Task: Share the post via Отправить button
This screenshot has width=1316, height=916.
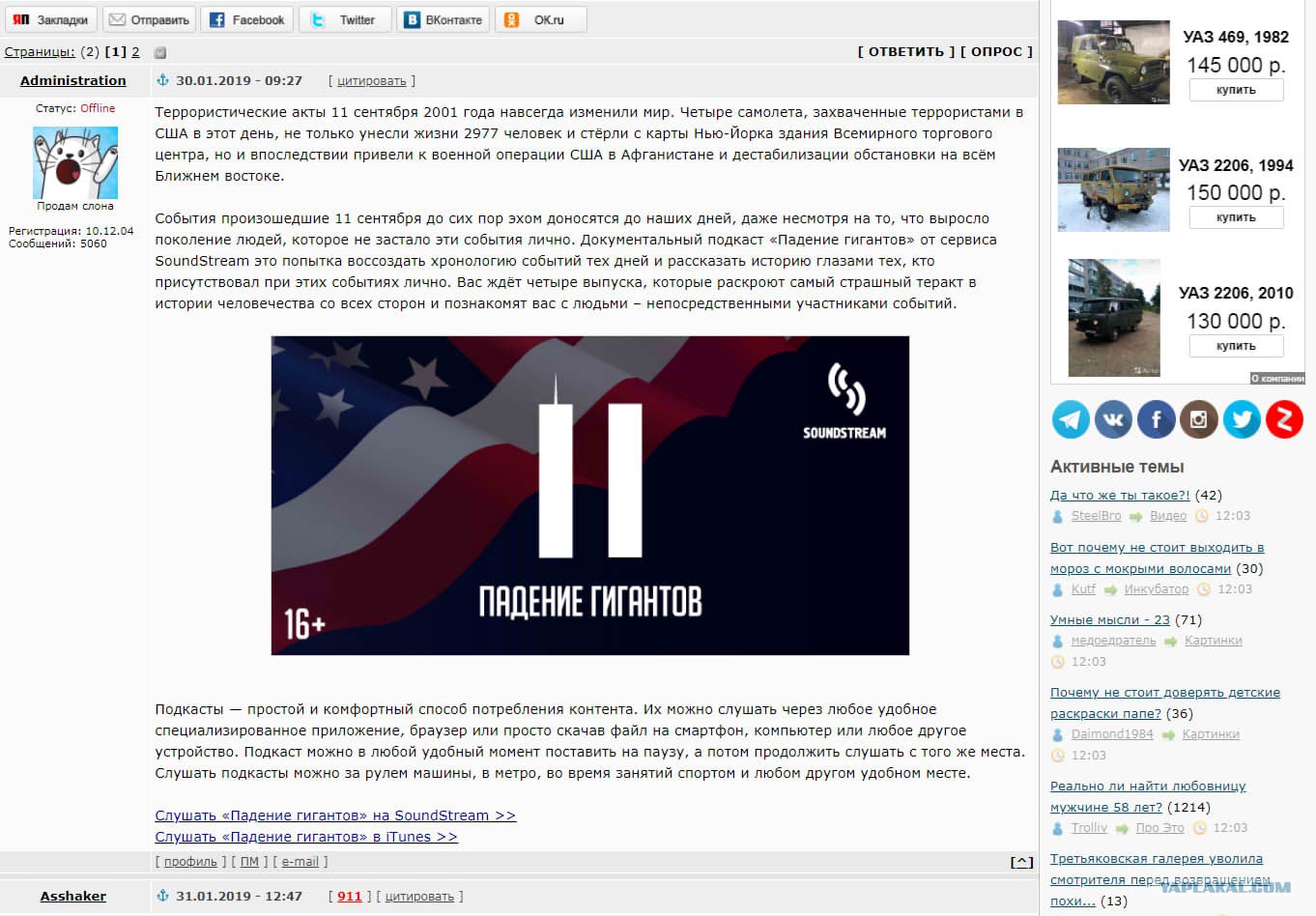Action: pyautogui.click(x=149, y=19)
